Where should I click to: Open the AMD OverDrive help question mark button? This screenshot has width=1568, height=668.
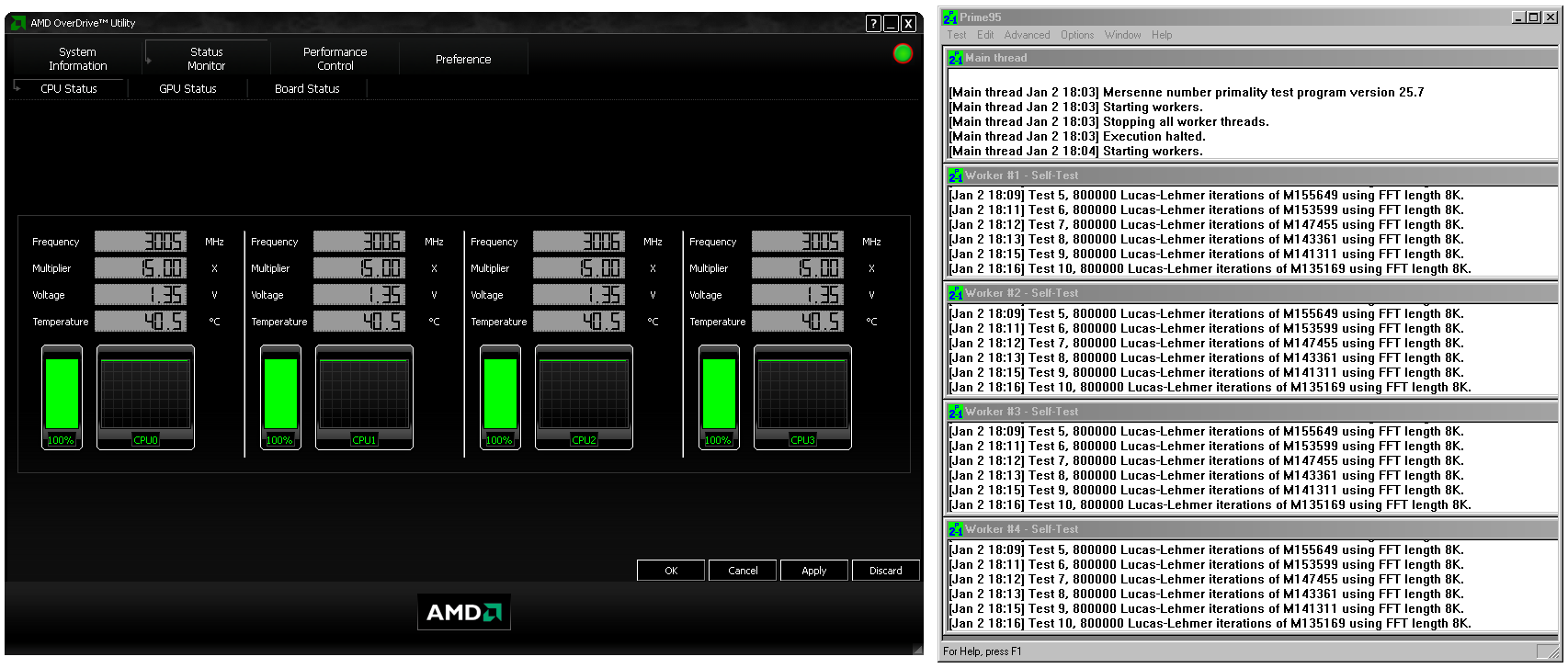click(x=873, y=24)
